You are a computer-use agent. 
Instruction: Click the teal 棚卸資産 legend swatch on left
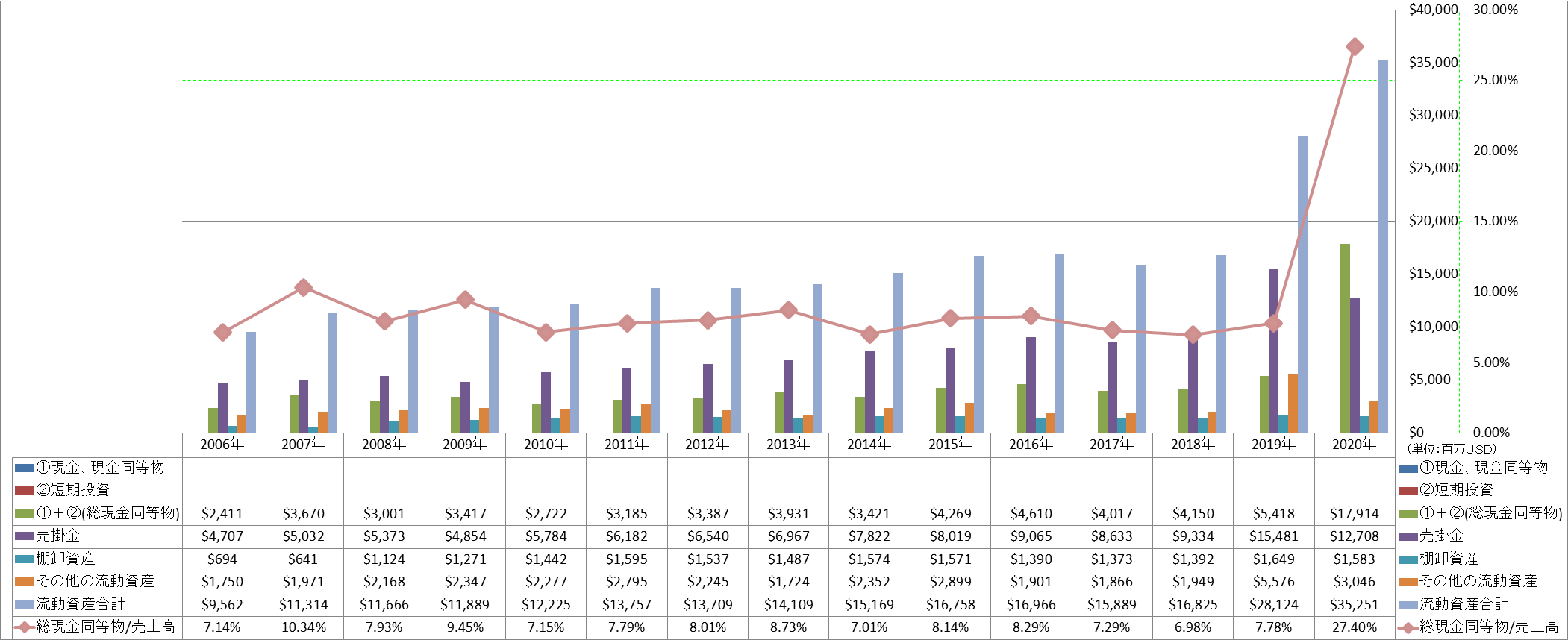[x=25, y=559]
